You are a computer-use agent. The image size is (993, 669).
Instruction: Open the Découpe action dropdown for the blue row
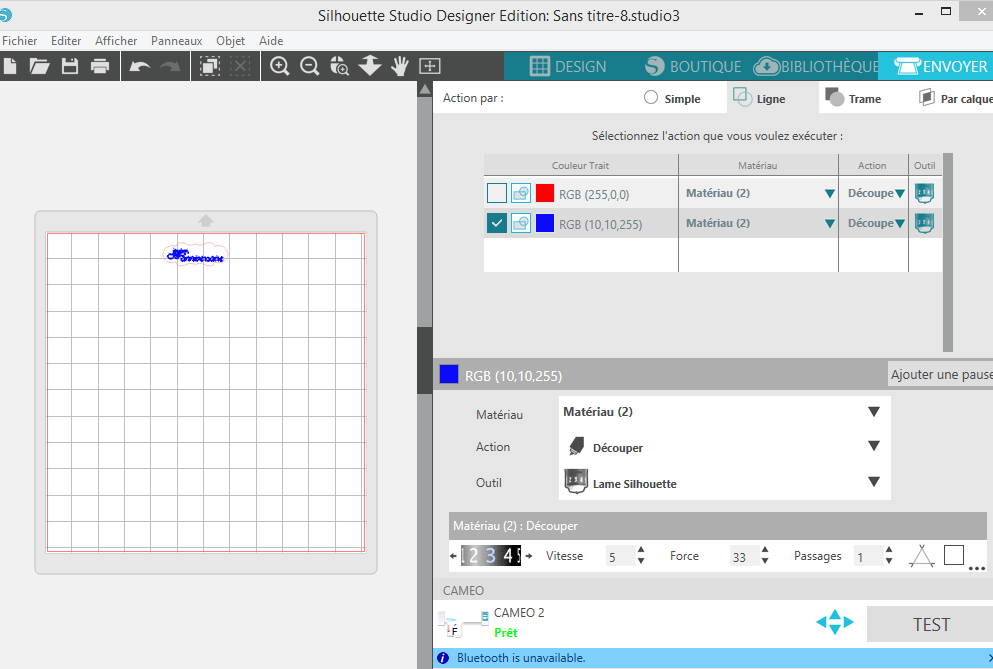coord(900,224)
